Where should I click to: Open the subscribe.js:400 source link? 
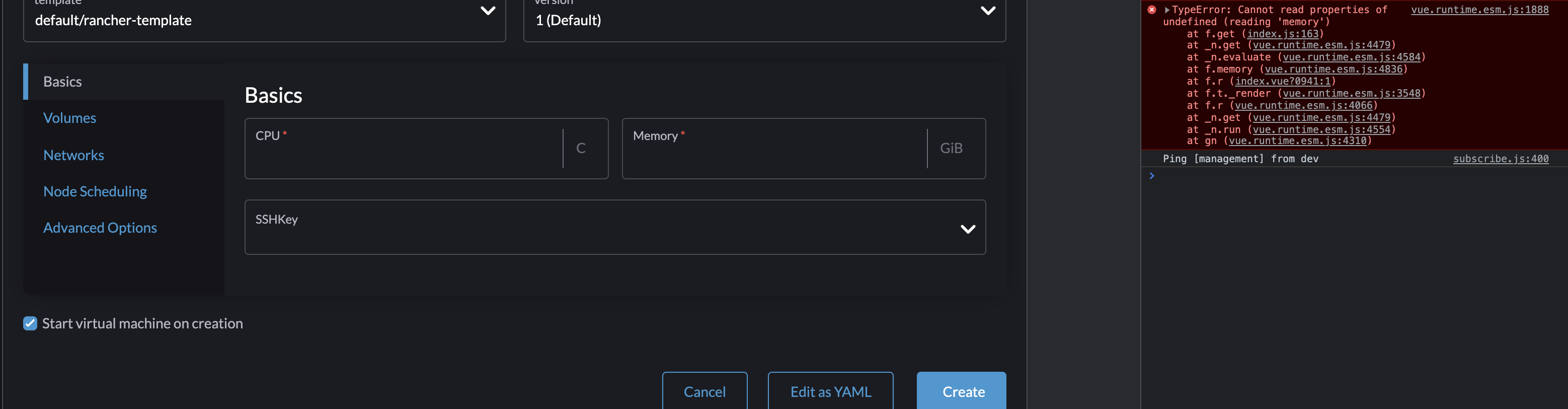pyautogui.click(x=1501, y=159)
